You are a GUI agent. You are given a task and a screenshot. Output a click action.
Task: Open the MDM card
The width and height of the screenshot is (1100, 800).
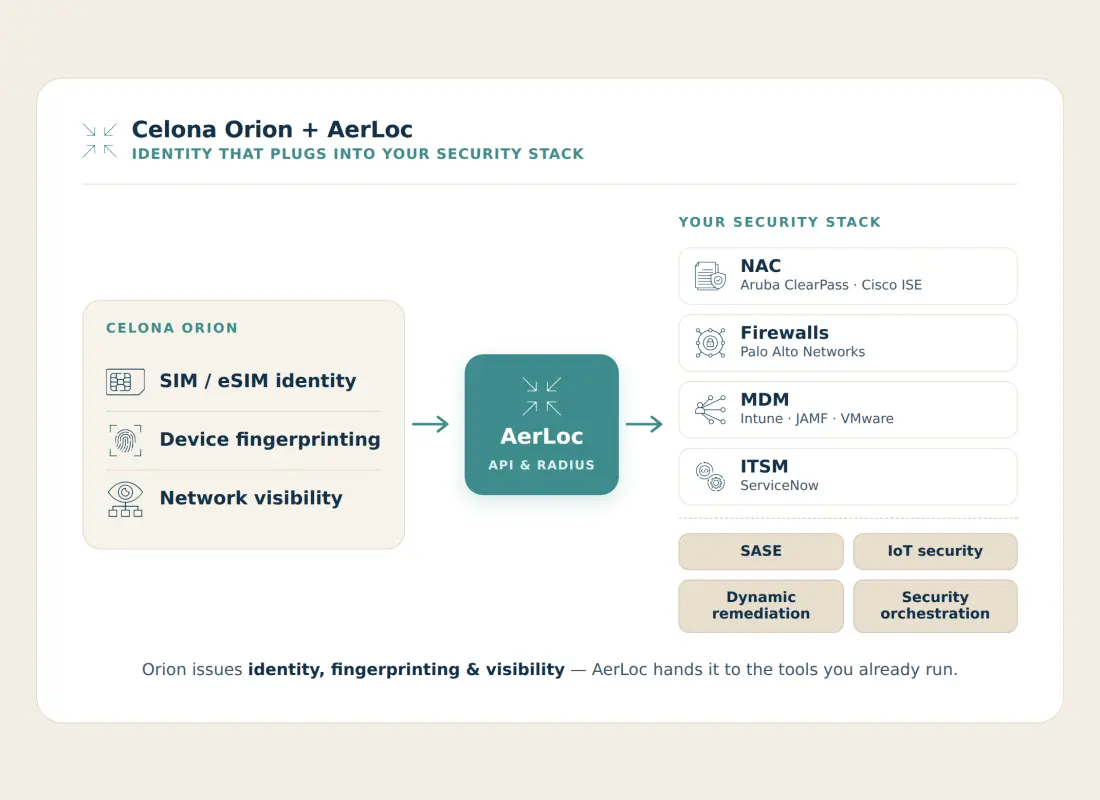pos(848,410)
